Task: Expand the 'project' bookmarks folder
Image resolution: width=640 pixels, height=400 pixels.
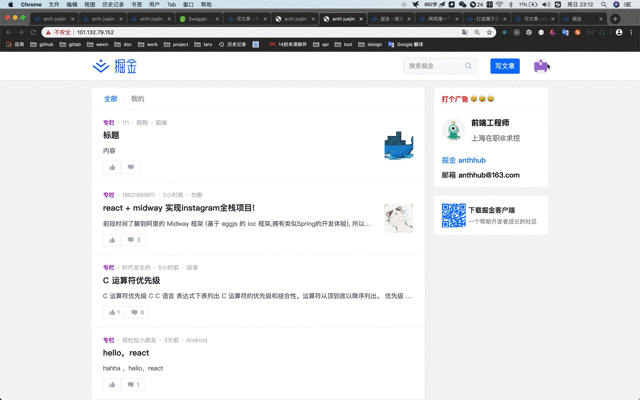Action: [x=176, y=44]
